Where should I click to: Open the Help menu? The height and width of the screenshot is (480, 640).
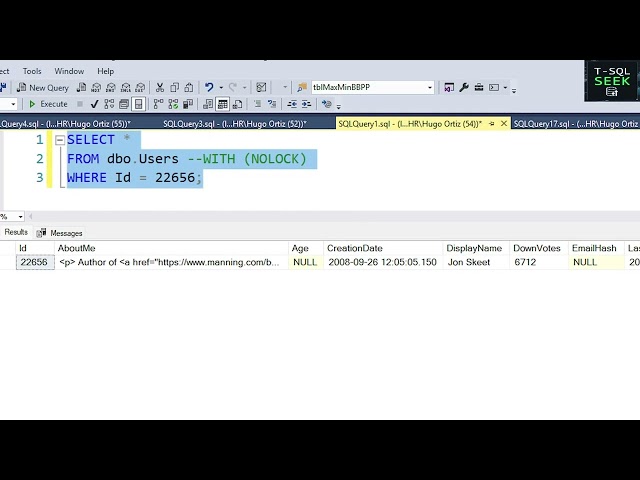[x=105, y=71]
